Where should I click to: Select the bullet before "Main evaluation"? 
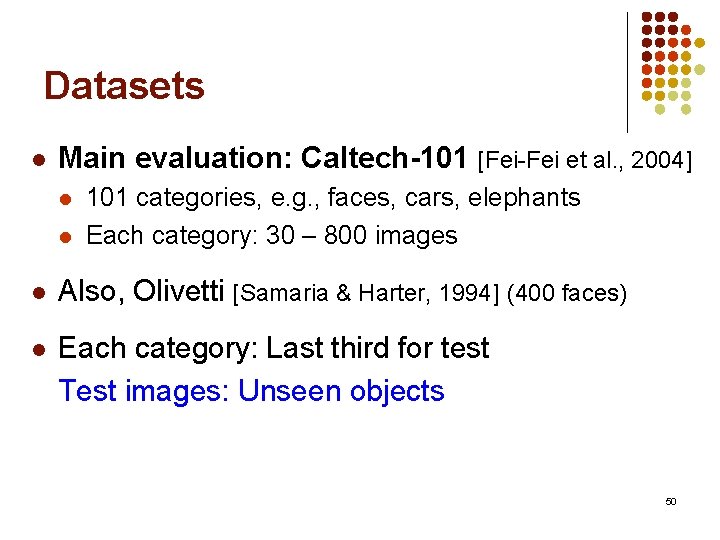pyautogui.click(x=37, y=159)
